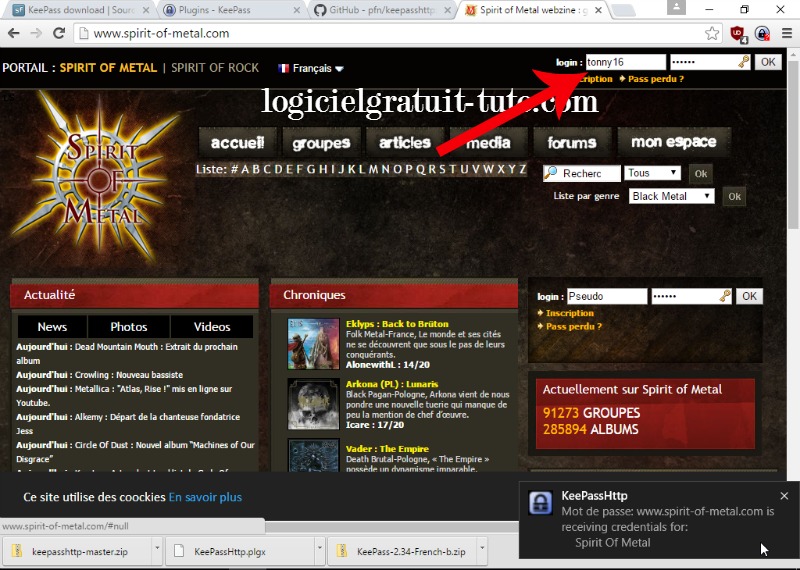Select letter M in the band list
The height and width of the screenshot is (570, 800).
[373, 169]
